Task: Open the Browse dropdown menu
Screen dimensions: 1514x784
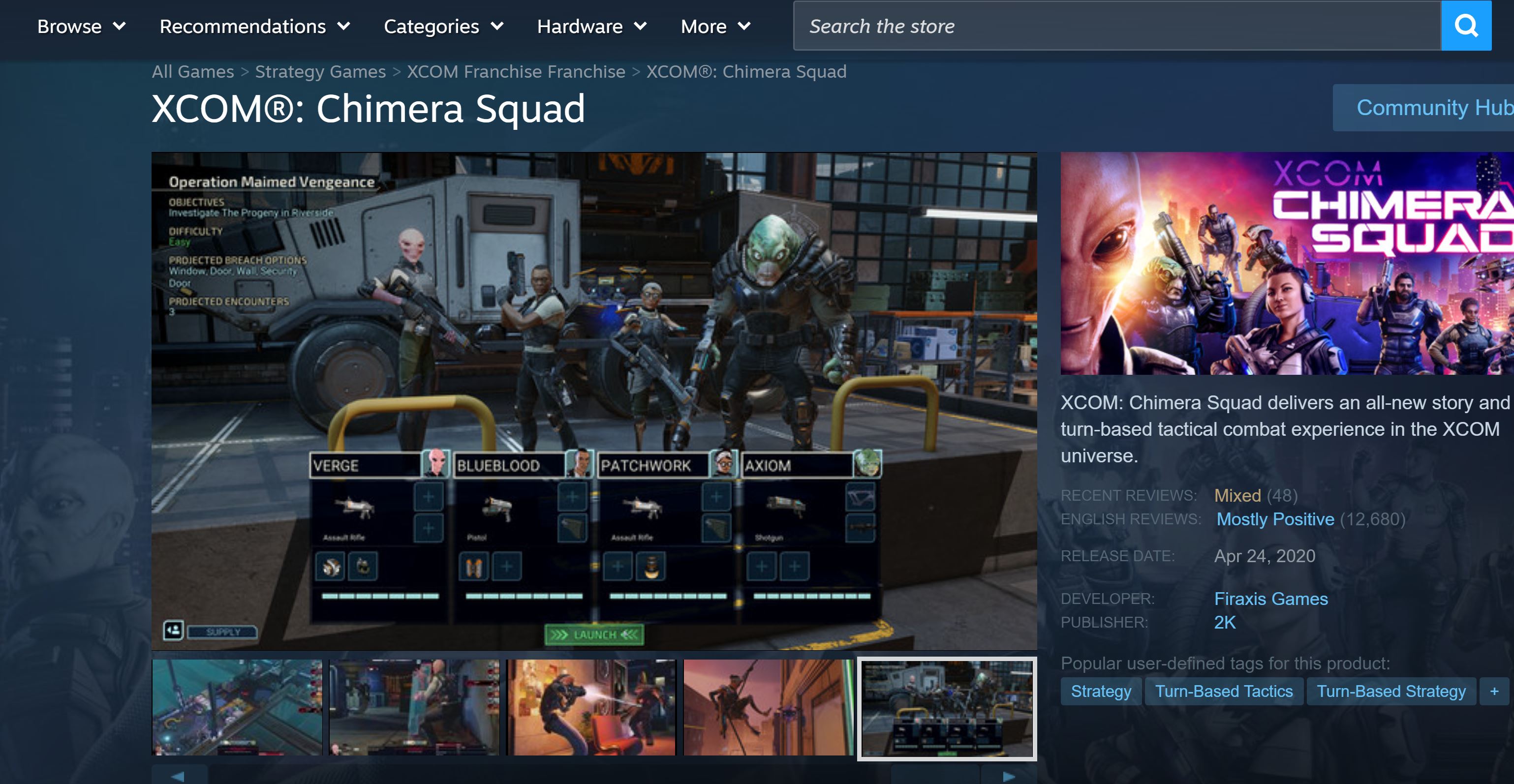Action: 81,27
